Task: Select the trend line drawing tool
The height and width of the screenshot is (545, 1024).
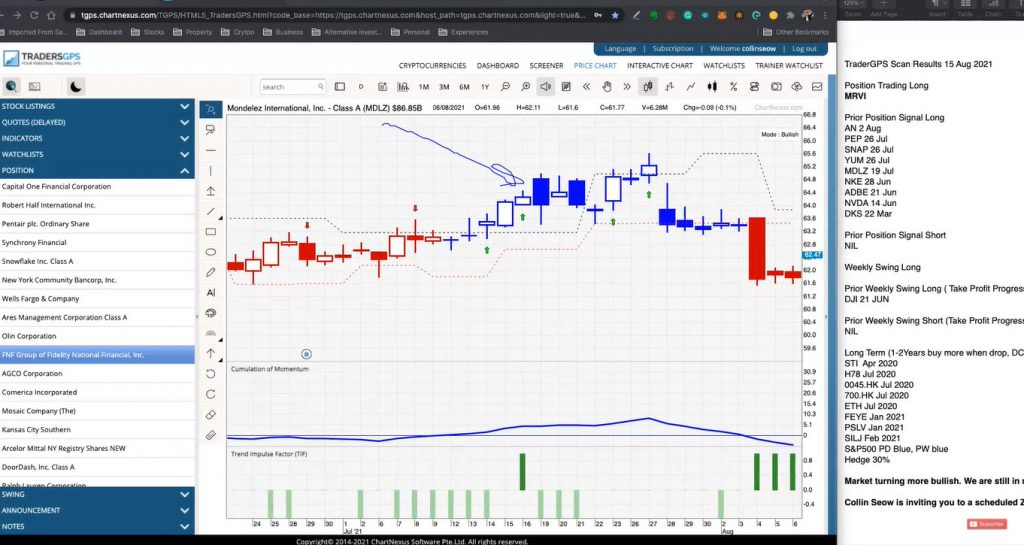Action: [210, 211]
